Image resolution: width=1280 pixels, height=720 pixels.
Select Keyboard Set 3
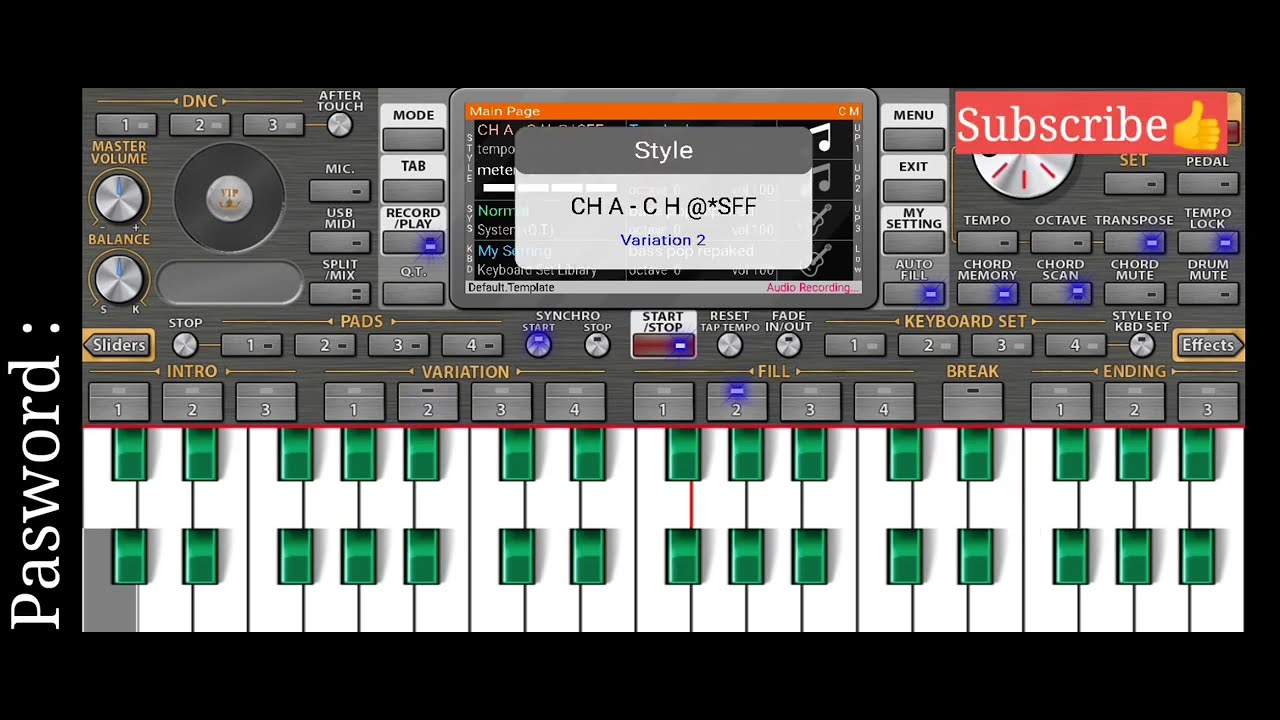pos(1002,345)
